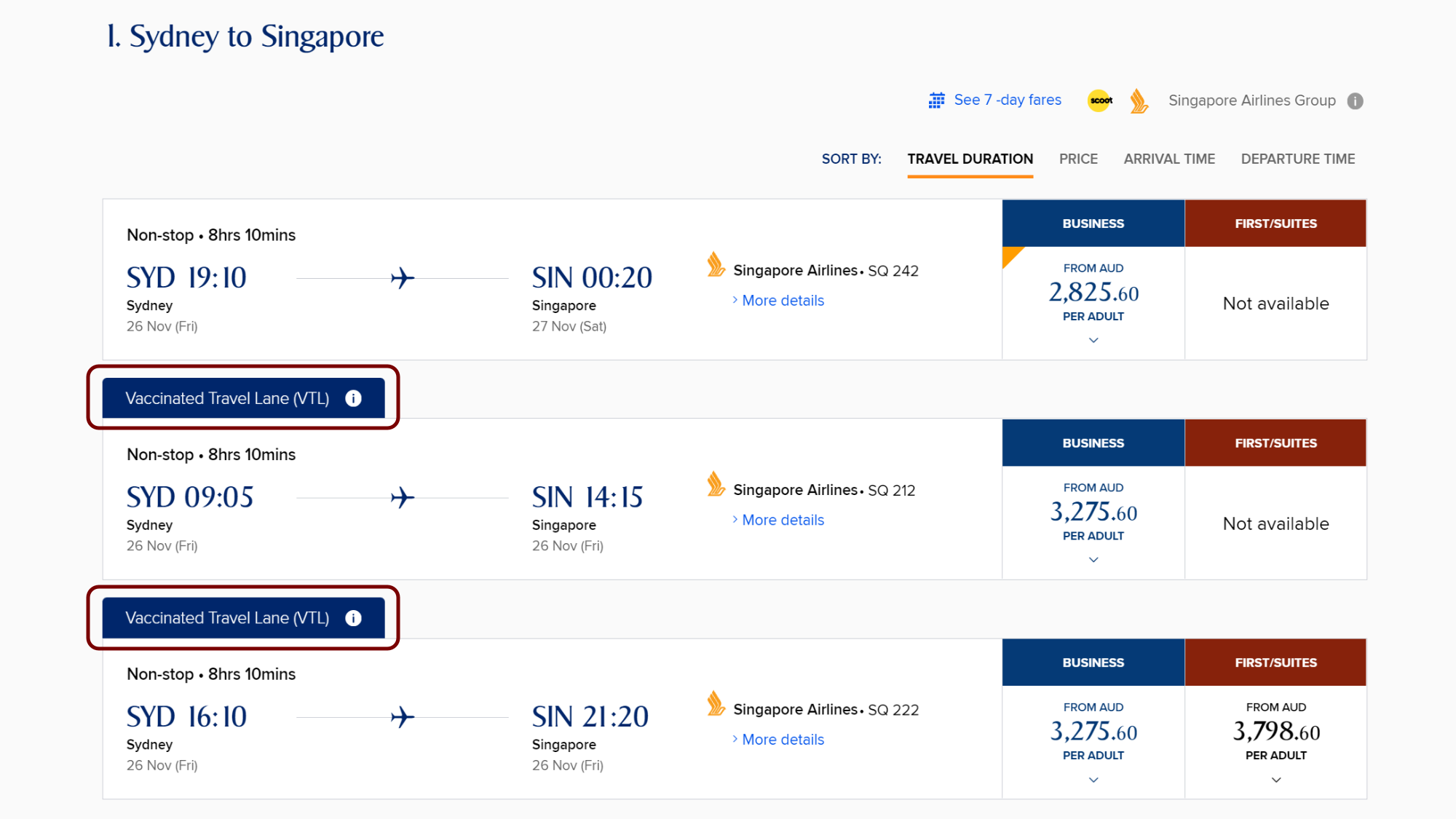This screenshot has height=819, width=1456.
Task: Open info icon next to Singapore Airlines Group
Action: coord(1355,101)
